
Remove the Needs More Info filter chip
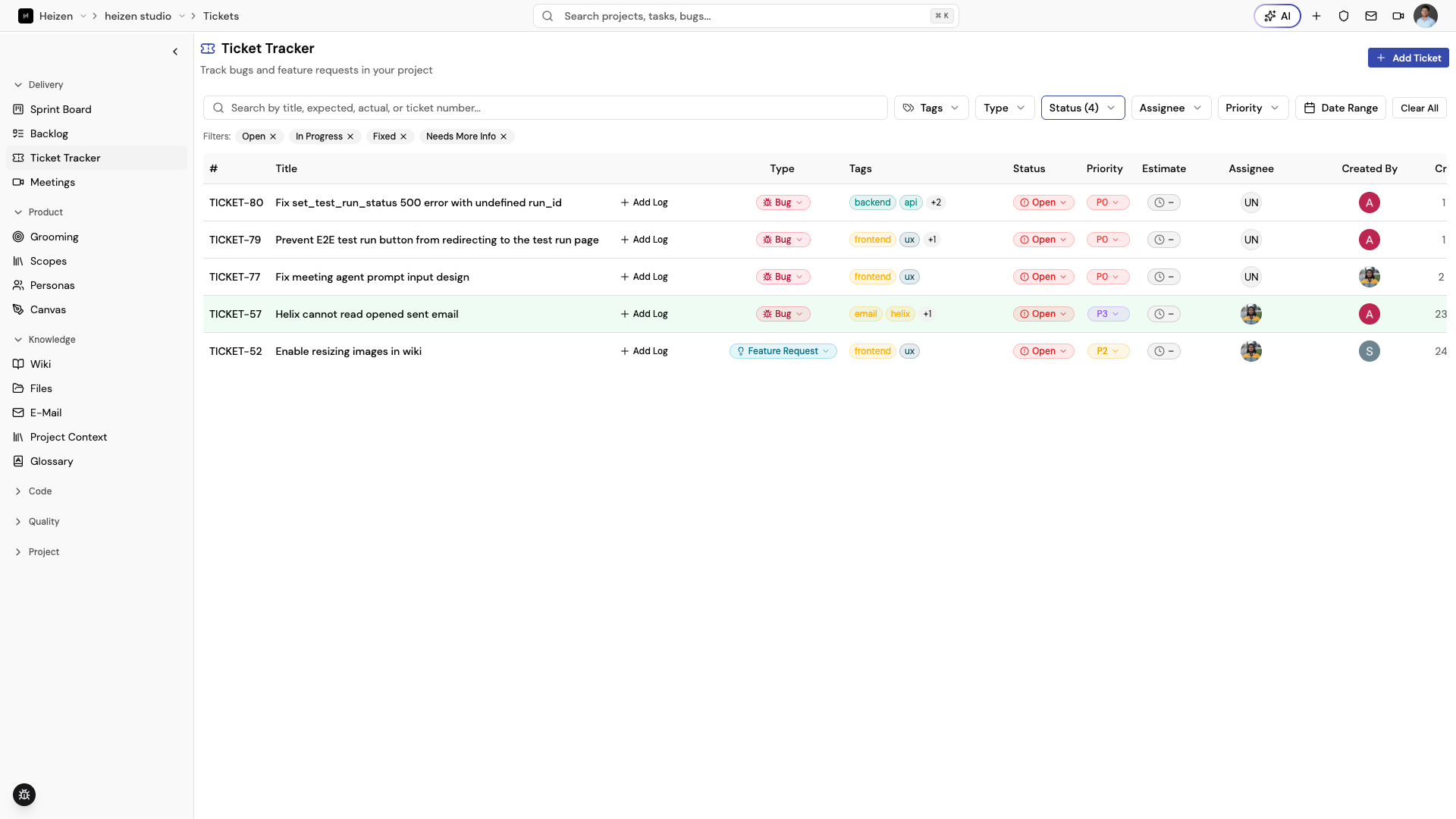(504, 136)
